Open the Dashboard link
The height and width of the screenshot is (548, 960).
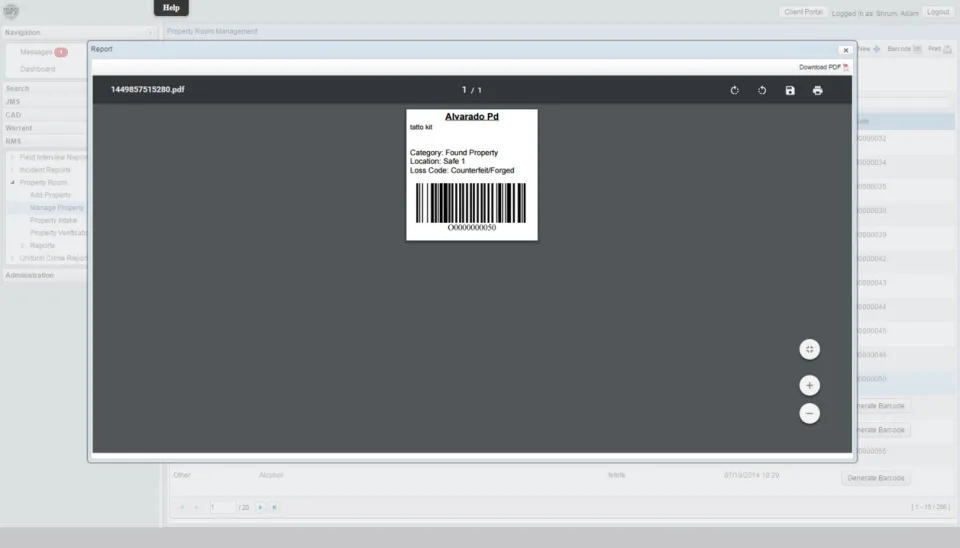37,69
